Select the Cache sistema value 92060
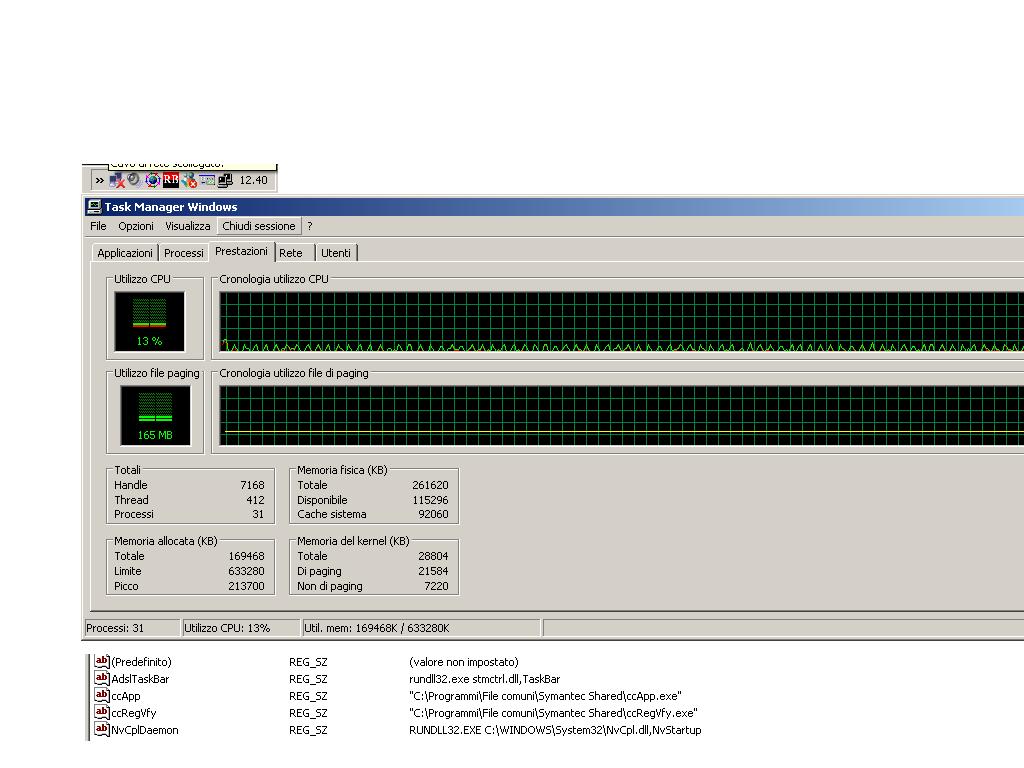Image resolution: width=1024 pixels, height=768 pixels. pos(434,515)
